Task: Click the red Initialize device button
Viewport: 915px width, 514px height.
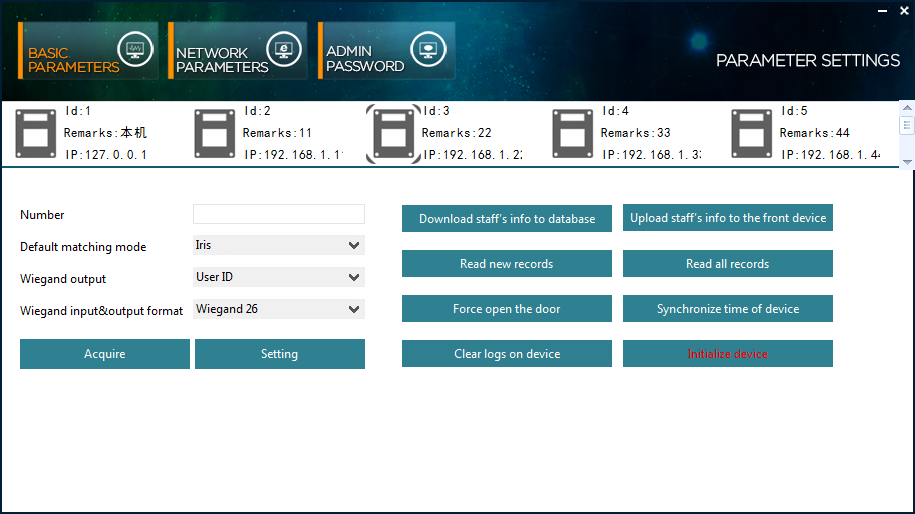Action: click(x=727, y=354)
